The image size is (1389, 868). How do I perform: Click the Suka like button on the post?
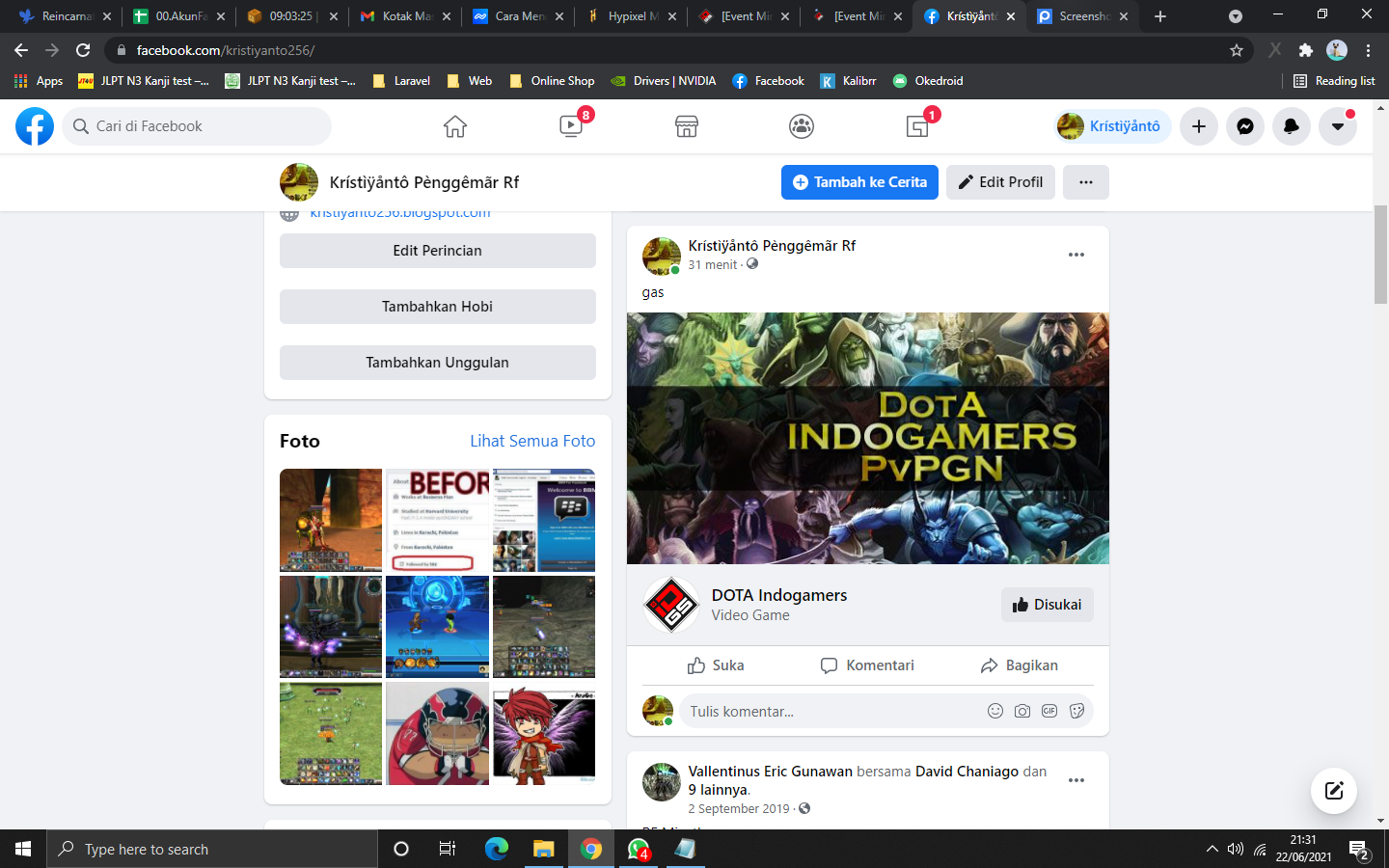pyautogui.click(x=716, y=665)
